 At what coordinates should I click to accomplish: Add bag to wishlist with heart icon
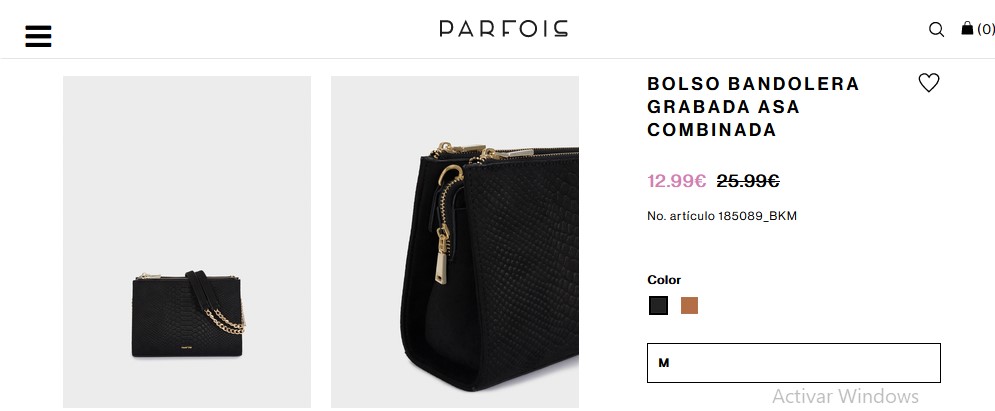click(x=929, y=84)
